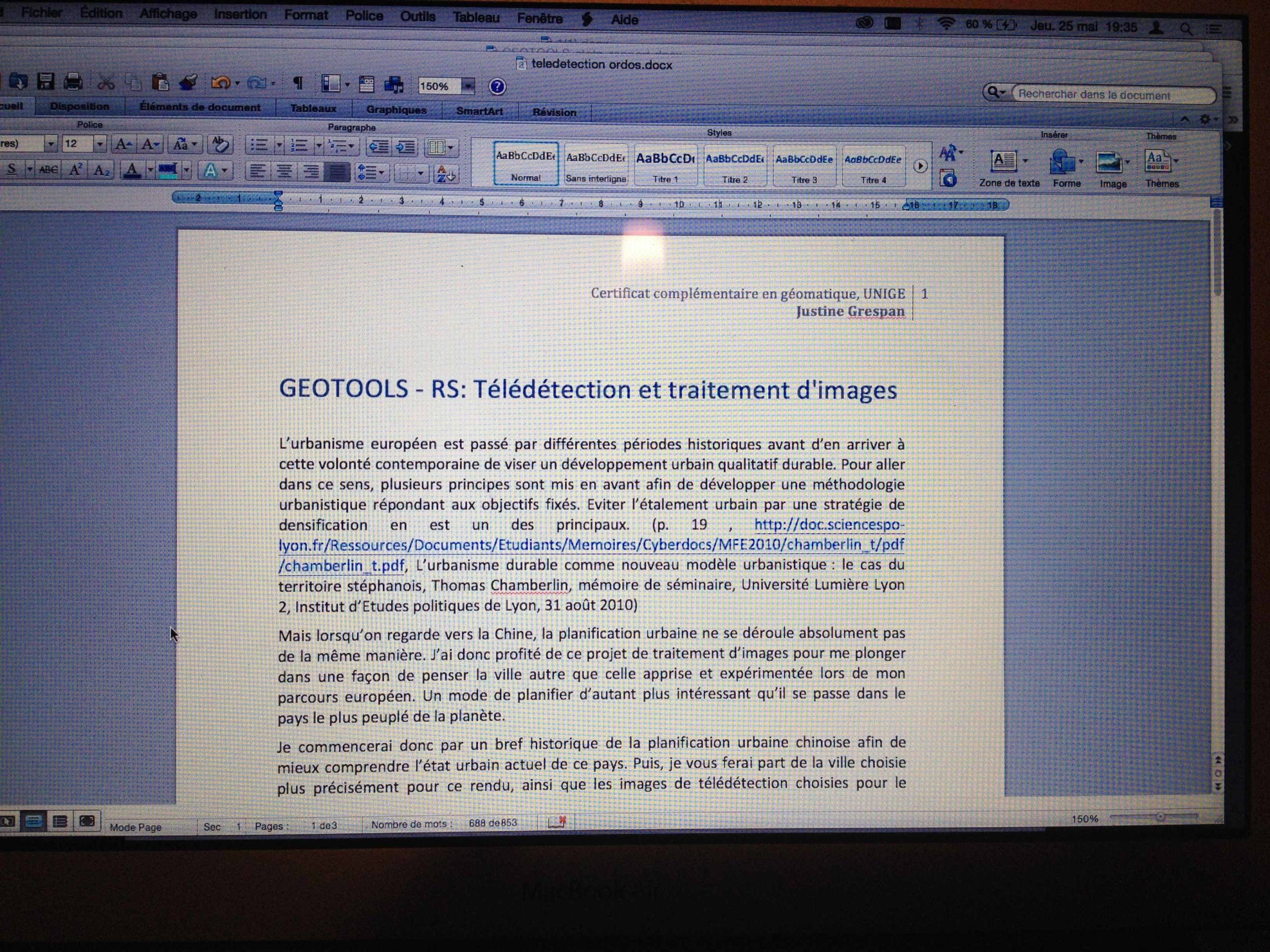Image resolution: width=1270 pixels, height=952 pixels.
Task: Open the Insertion menu in the menu bar
Action: point(240,14)
